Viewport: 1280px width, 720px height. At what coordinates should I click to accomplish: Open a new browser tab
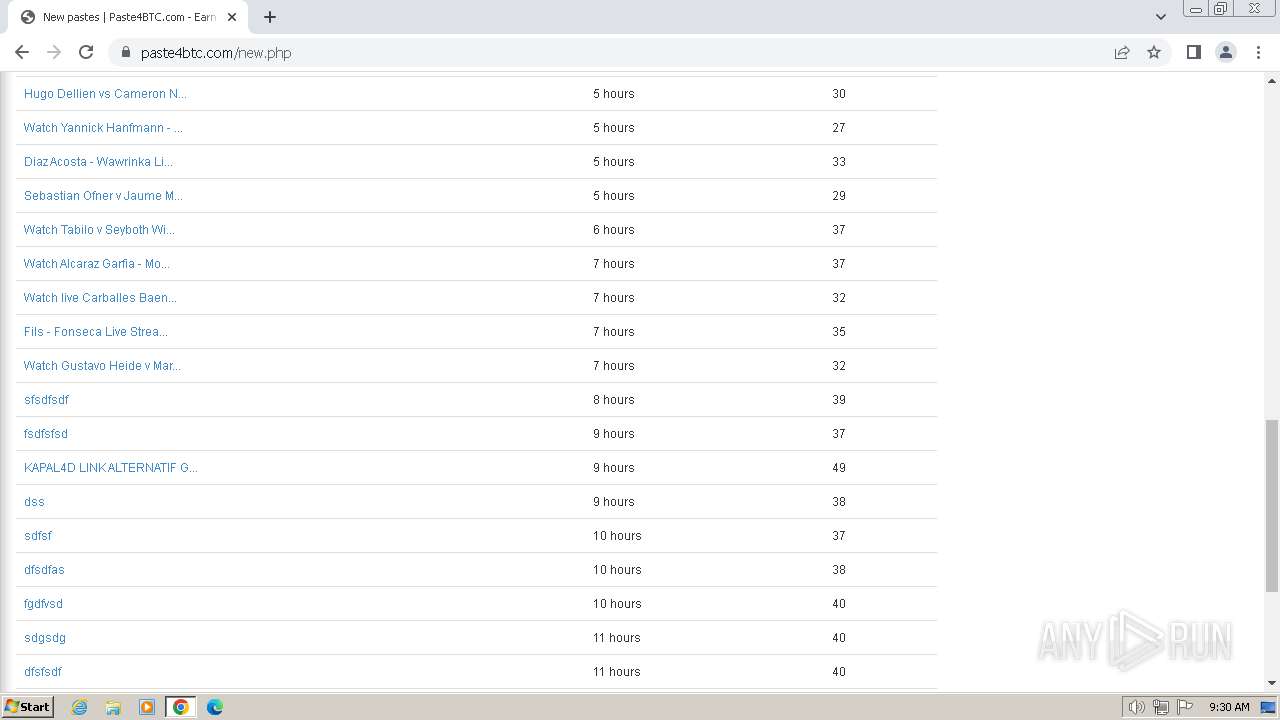tap(270, 17)
